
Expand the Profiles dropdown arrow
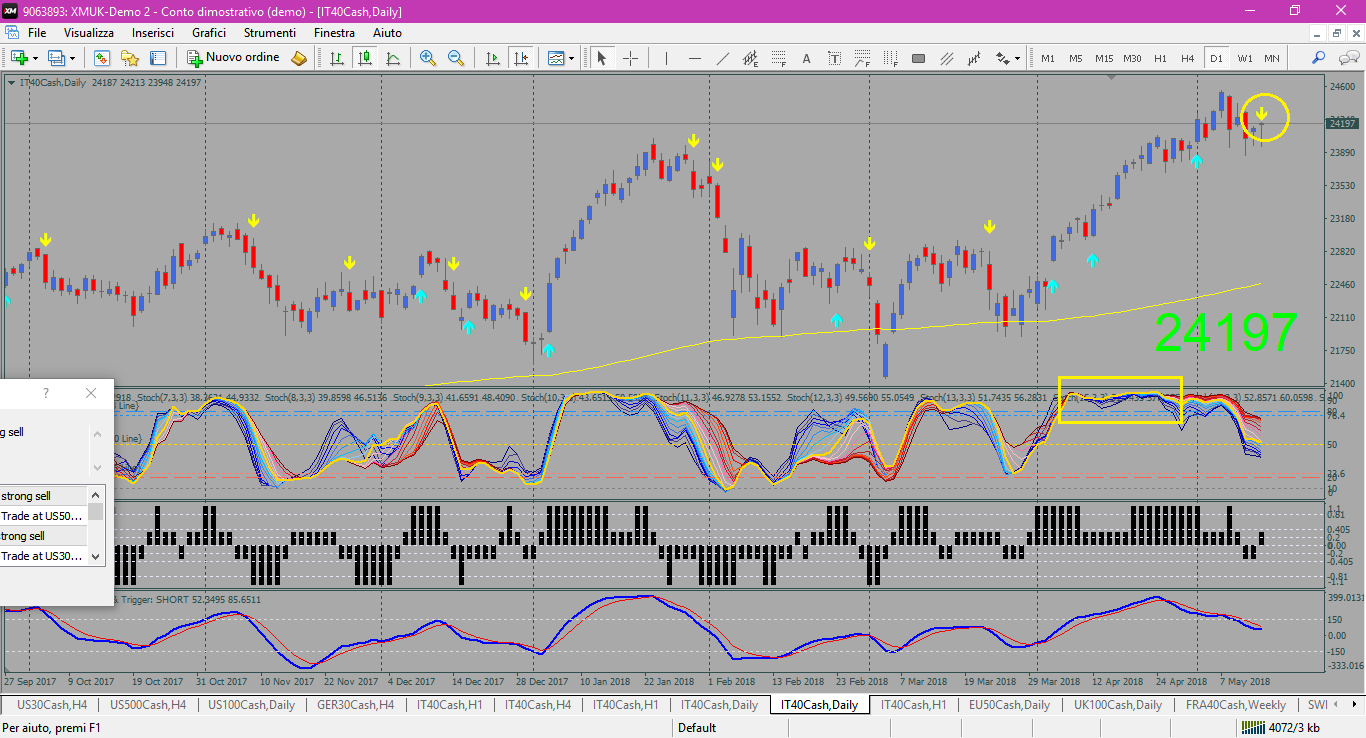point(72,58)
